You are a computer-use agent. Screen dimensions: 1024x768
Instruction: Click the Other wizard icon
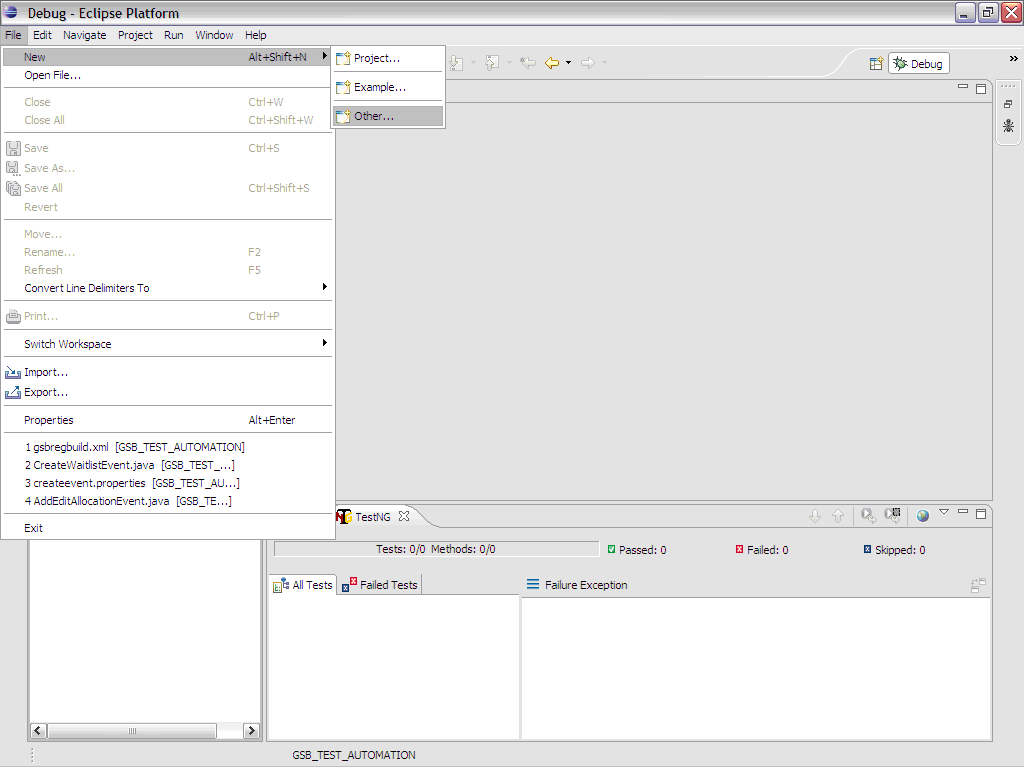click(343, 117)
